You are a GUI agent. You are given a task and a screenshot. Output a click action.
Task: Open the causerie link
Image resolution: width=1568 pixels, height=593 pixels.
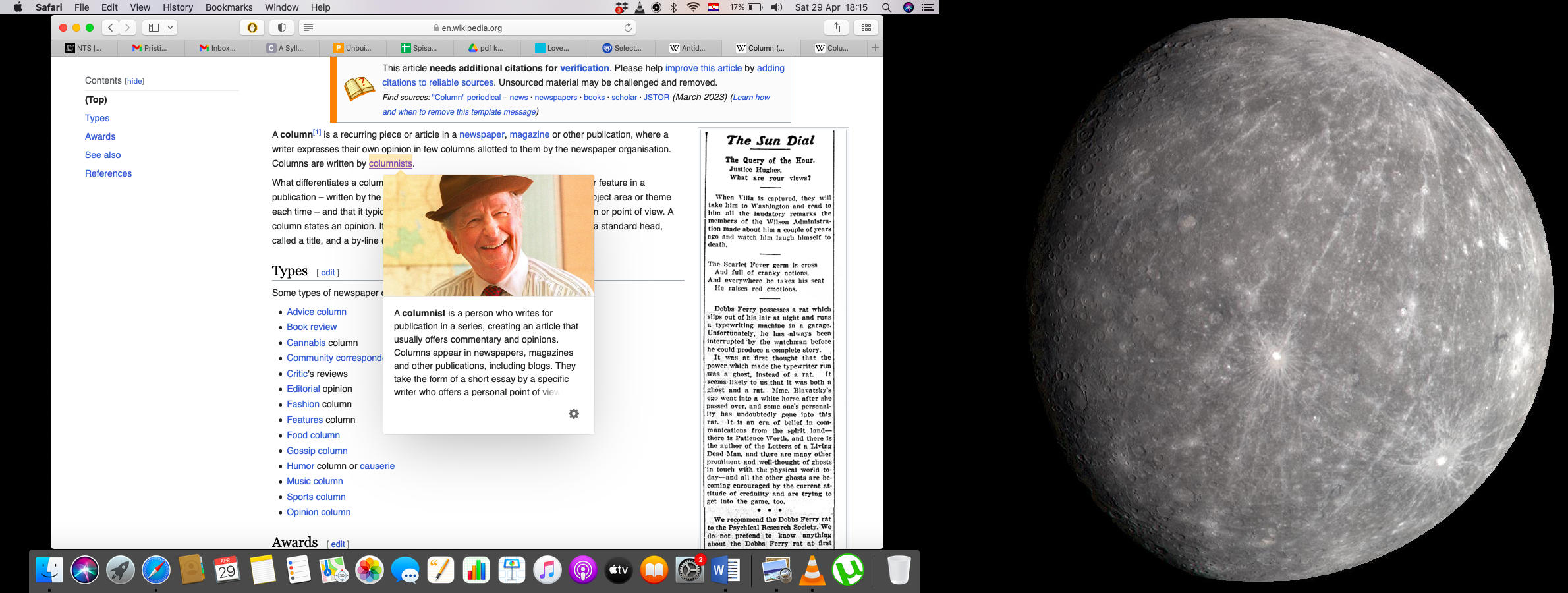[377, 466]
